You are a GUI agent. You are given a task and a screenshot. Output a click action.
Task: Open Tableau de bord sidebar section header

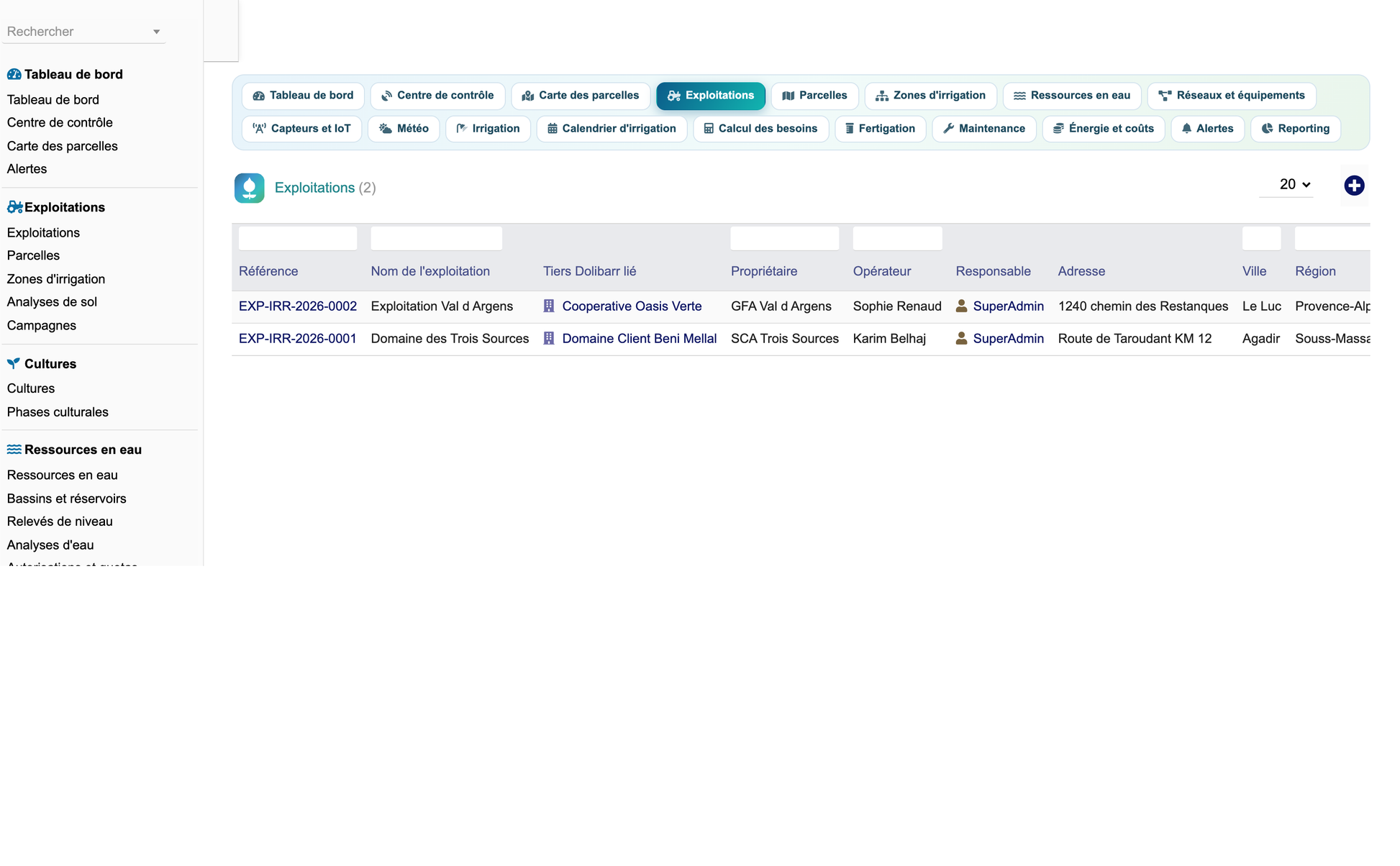(65, 75)
